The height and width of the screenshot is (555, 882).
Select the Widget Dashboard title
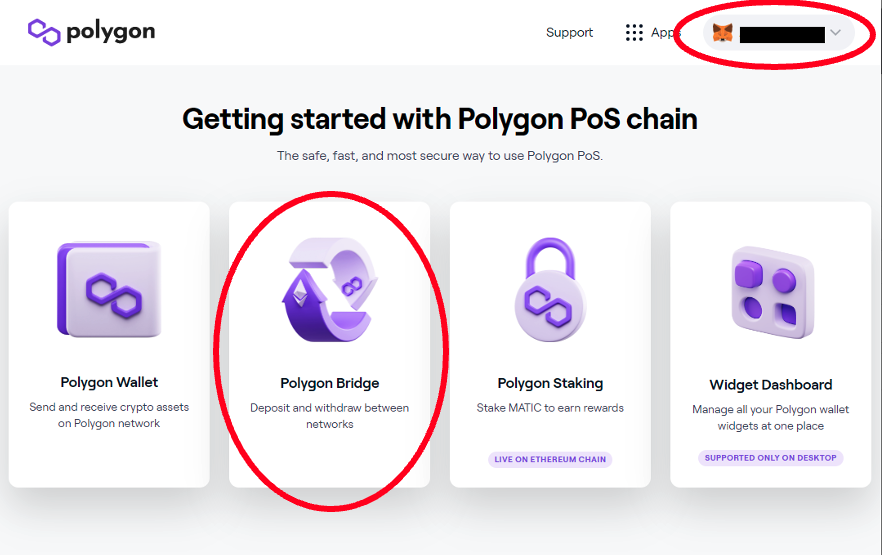pos(770,384)
